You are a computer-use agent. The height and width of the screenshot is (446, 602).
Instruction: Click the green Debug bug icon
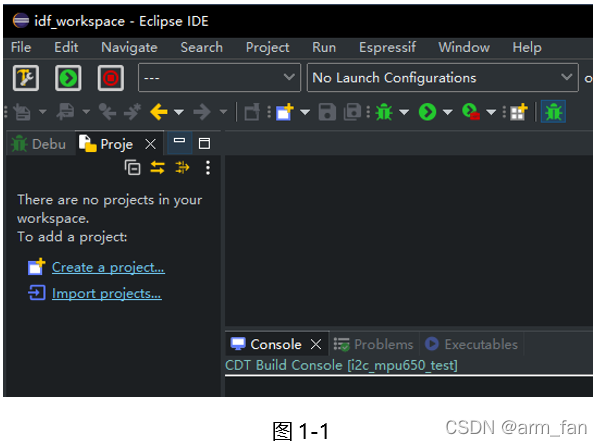coord(384,112)
